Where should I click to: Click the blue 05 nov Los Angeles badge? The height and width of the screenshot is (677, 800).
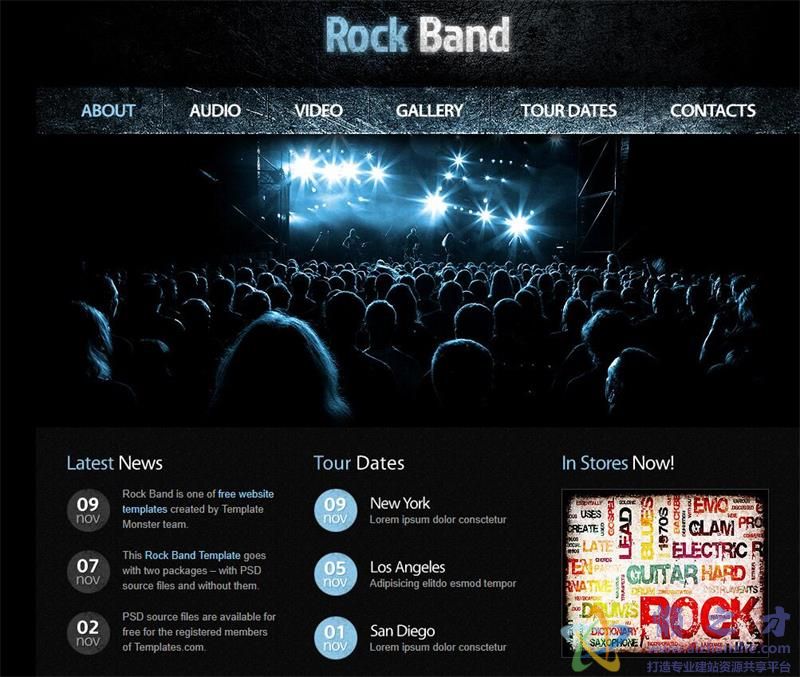point(335,574)
